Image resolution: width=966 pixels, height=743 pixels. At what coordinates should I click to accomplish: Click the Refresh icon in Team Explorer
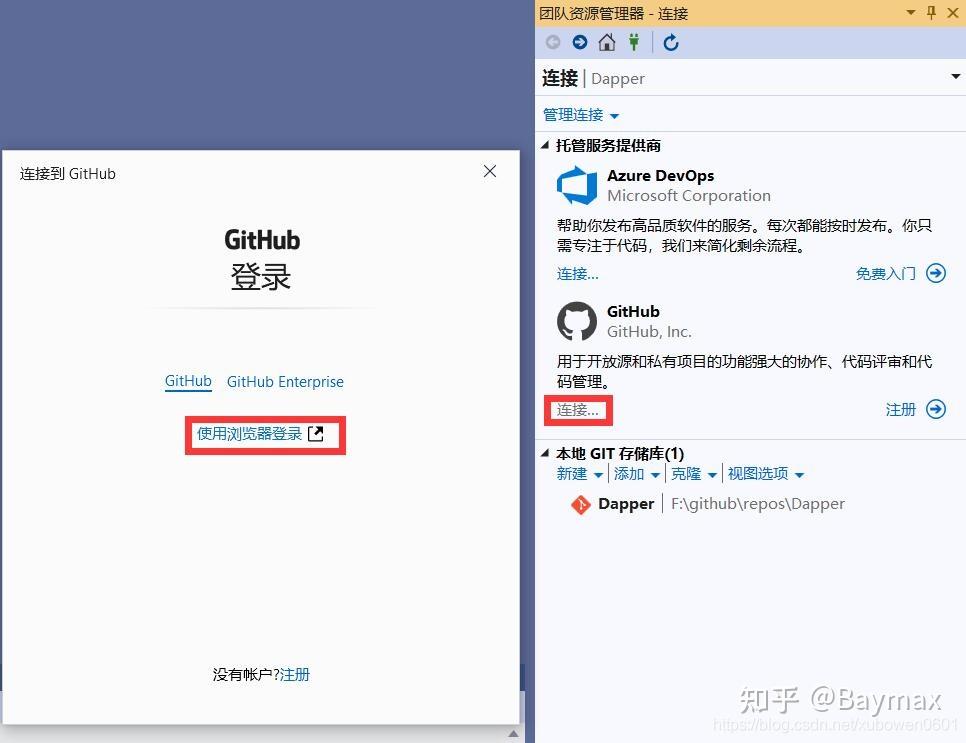pos(669,43)
